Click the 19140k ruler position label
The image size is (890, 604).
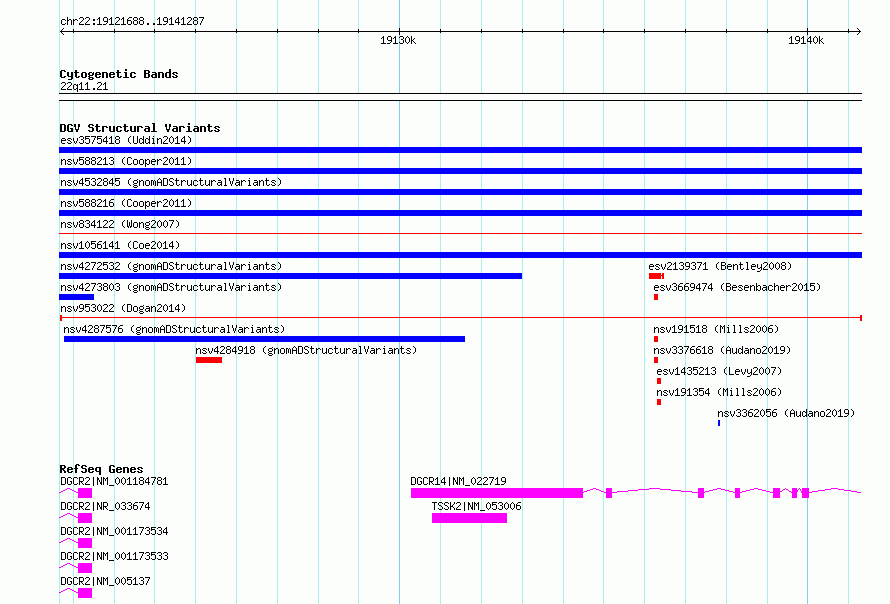click(x=806, y=40)
